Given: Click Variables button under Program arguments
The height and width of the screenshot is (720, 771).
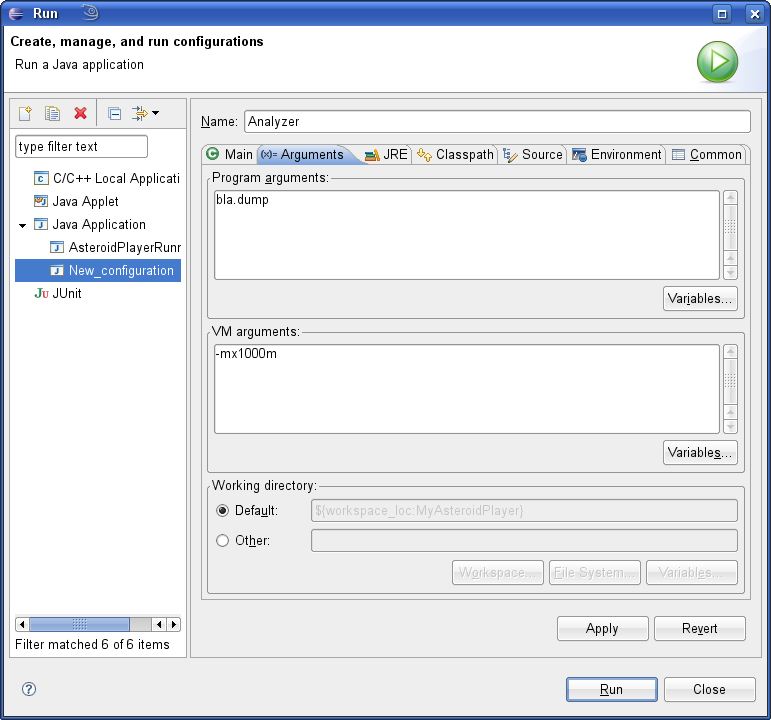Looking at the screenshot, I should point(700,299).
